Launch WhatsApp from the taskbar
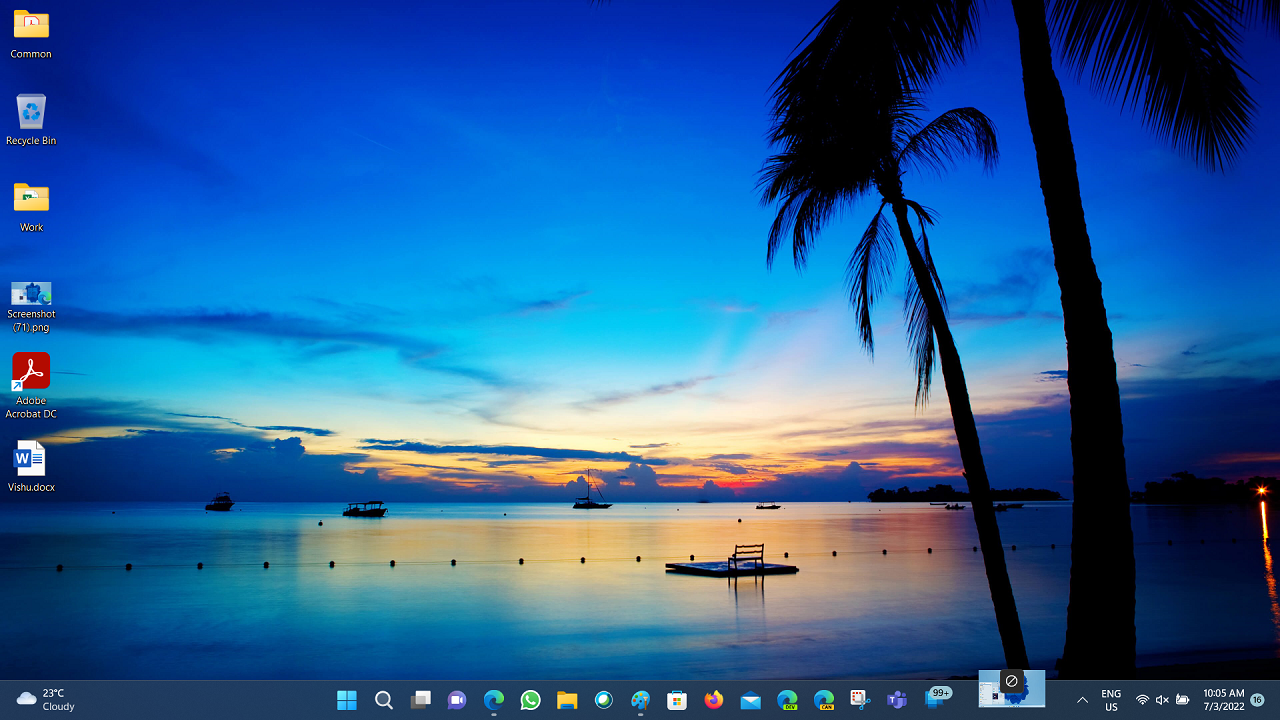The width and height of the screenshot is (1280, 720). pyautogui.click(x=531, y=700)
